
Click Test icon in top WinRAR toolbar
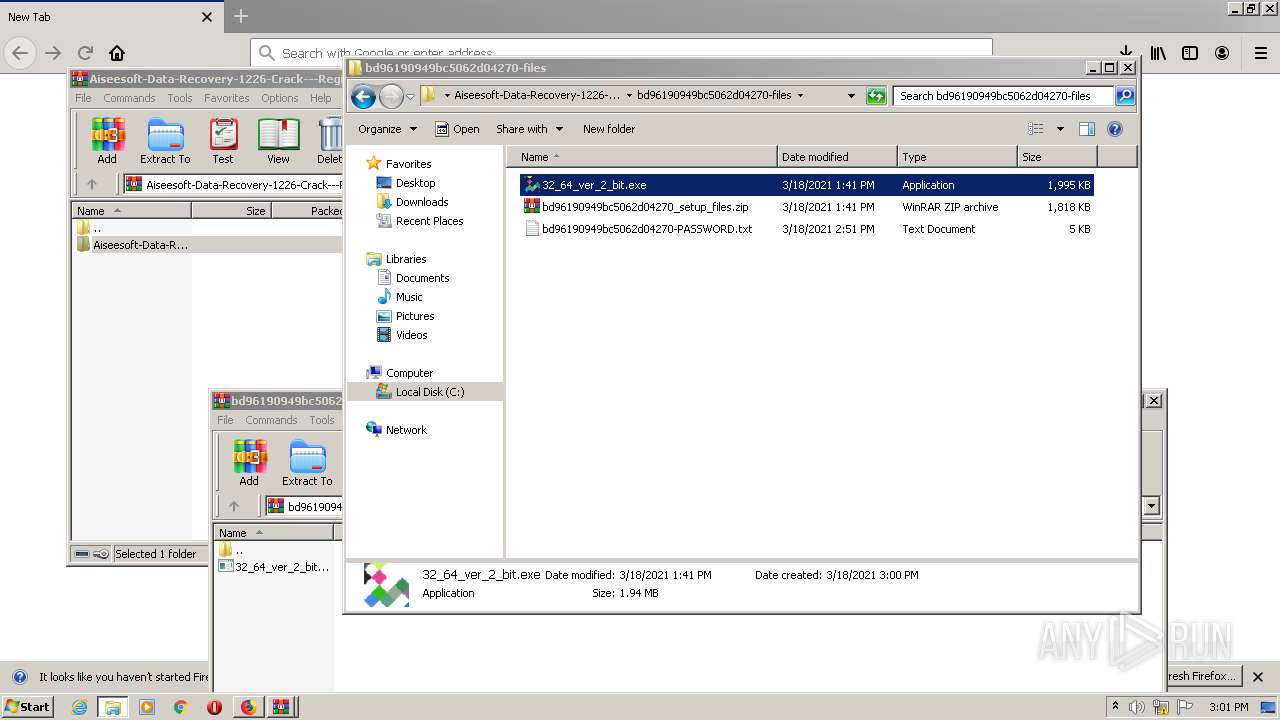click(x=223, y=141)
